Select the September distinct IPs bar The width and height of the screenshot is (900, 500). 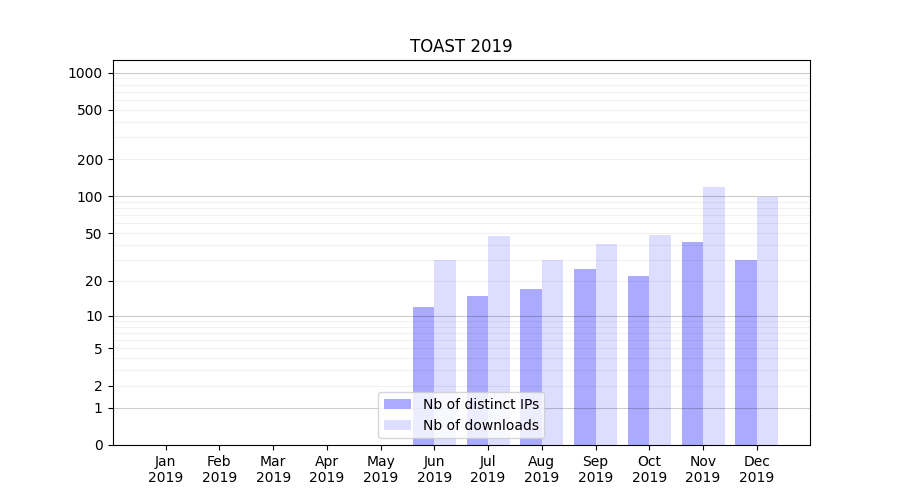[585, 356]
